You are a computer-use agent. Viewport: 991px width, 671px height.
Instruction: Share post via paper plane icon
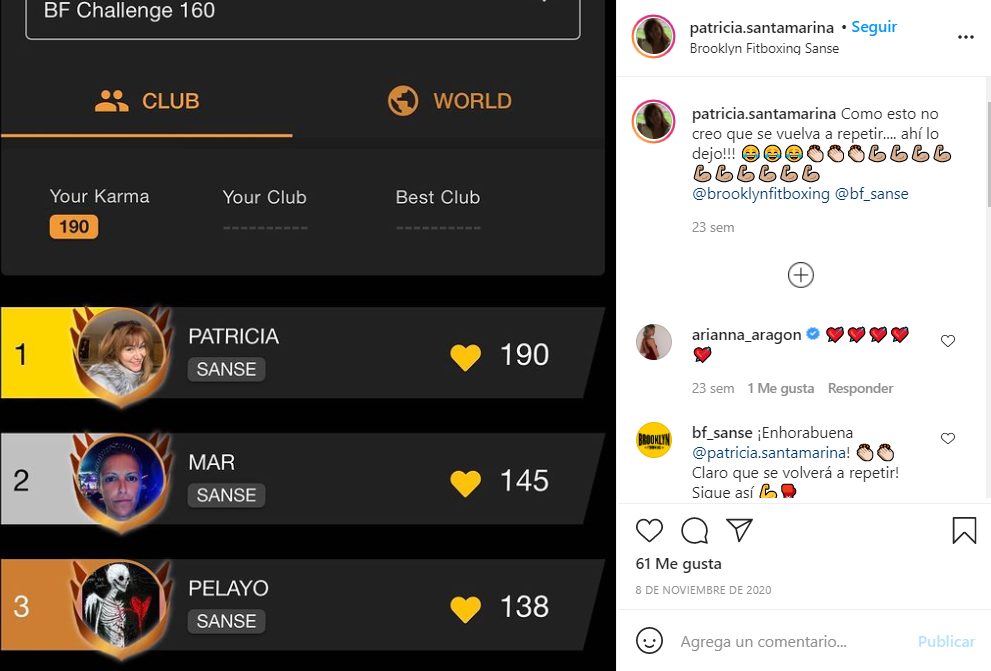[739, 529]
